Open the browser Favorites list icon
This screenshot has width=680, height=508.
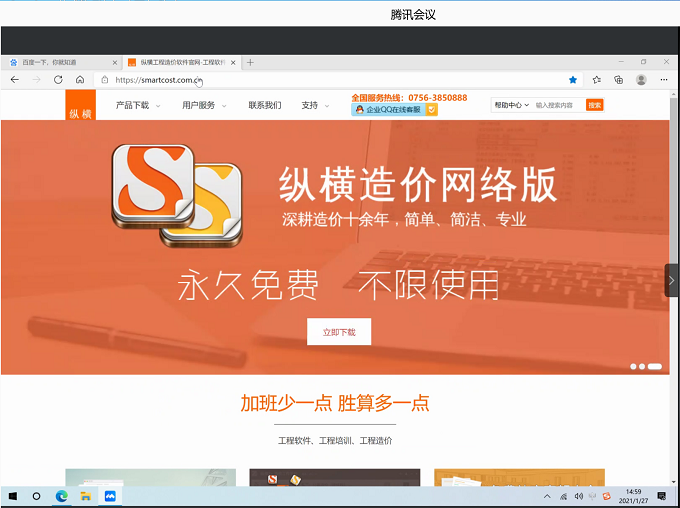coord(597,80)
